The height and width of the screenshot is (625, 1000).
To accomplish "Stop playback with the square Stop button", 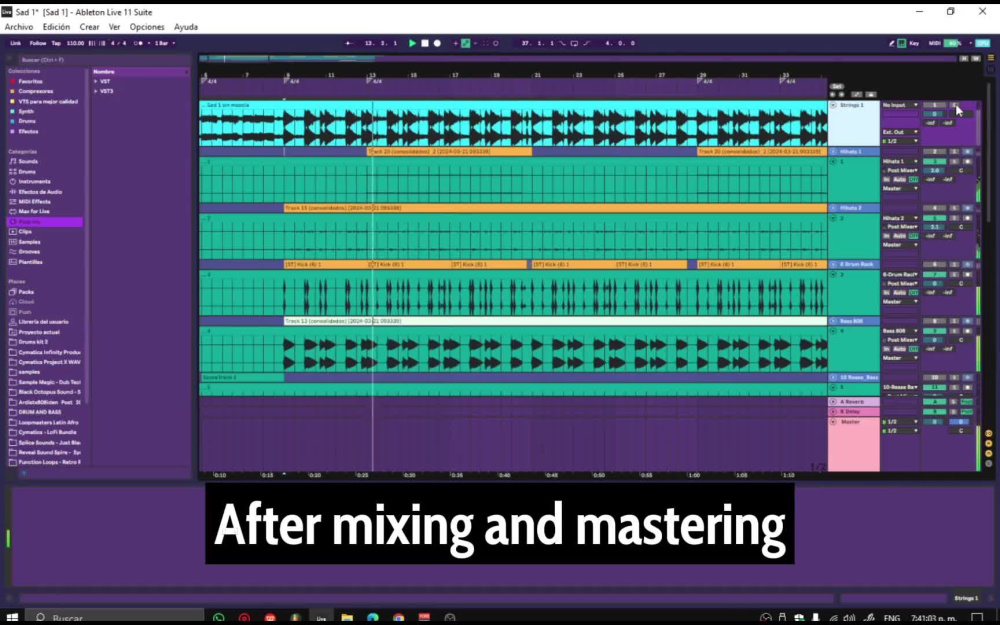I will point(425,43).
